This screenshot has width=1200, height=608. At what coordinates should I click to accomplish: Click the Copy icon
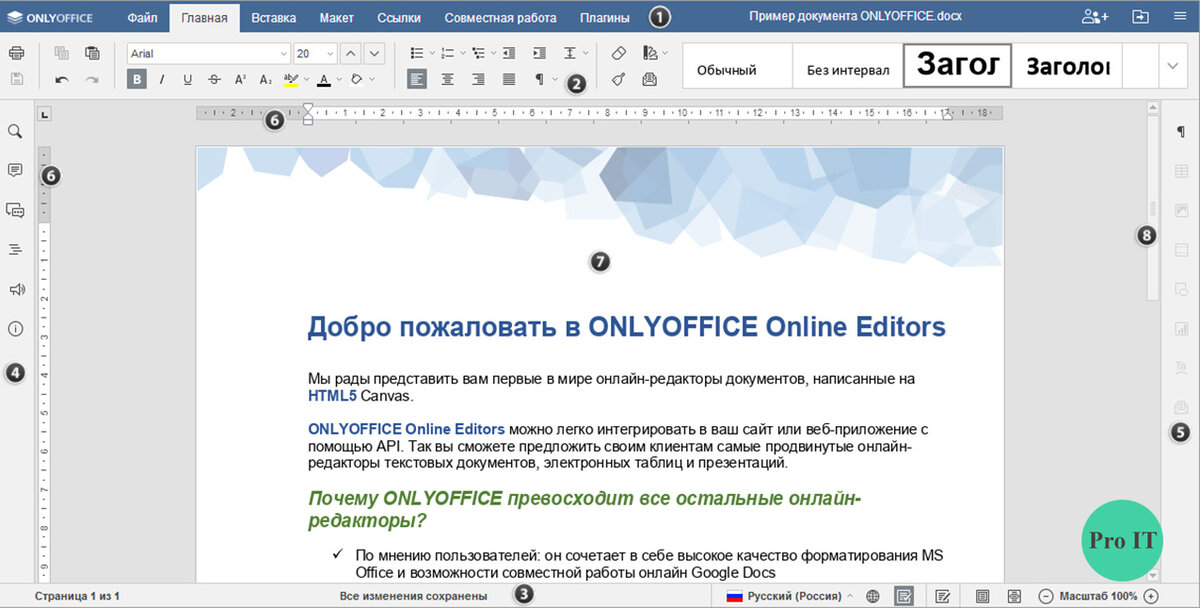pos(62,53)
